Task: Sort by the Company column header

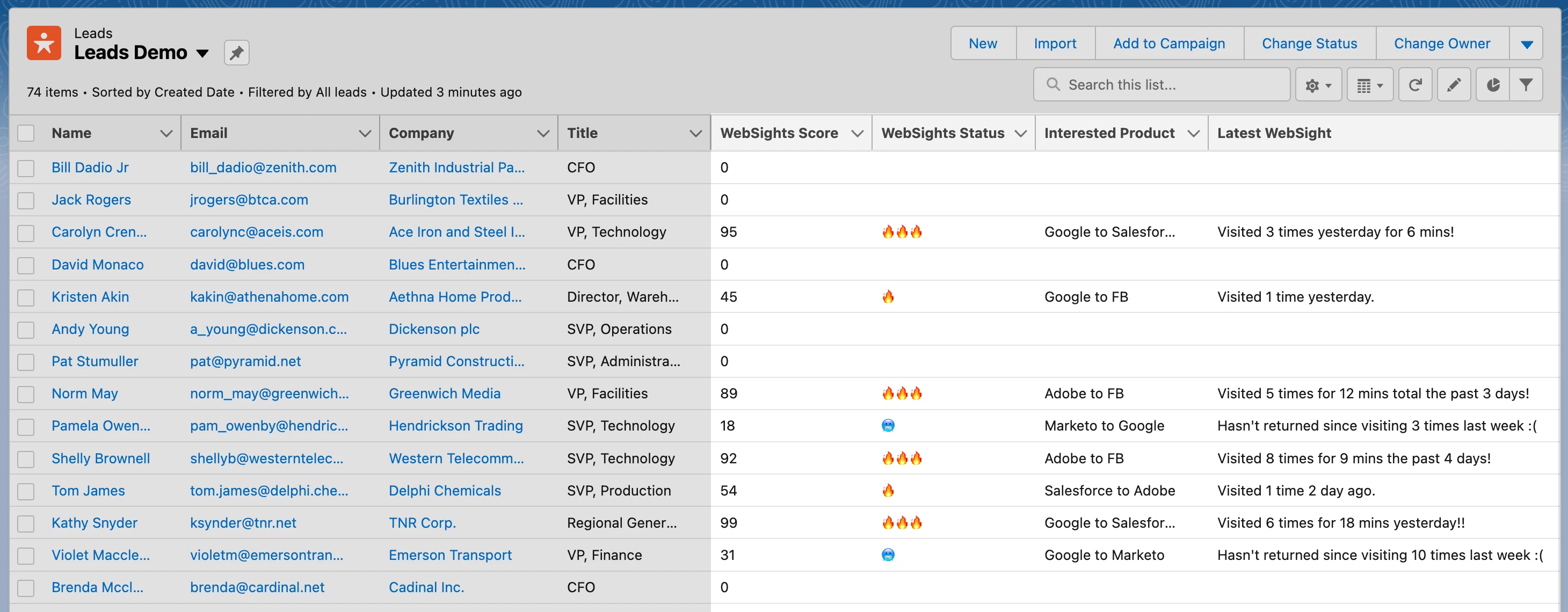Action: coord(421,133)
